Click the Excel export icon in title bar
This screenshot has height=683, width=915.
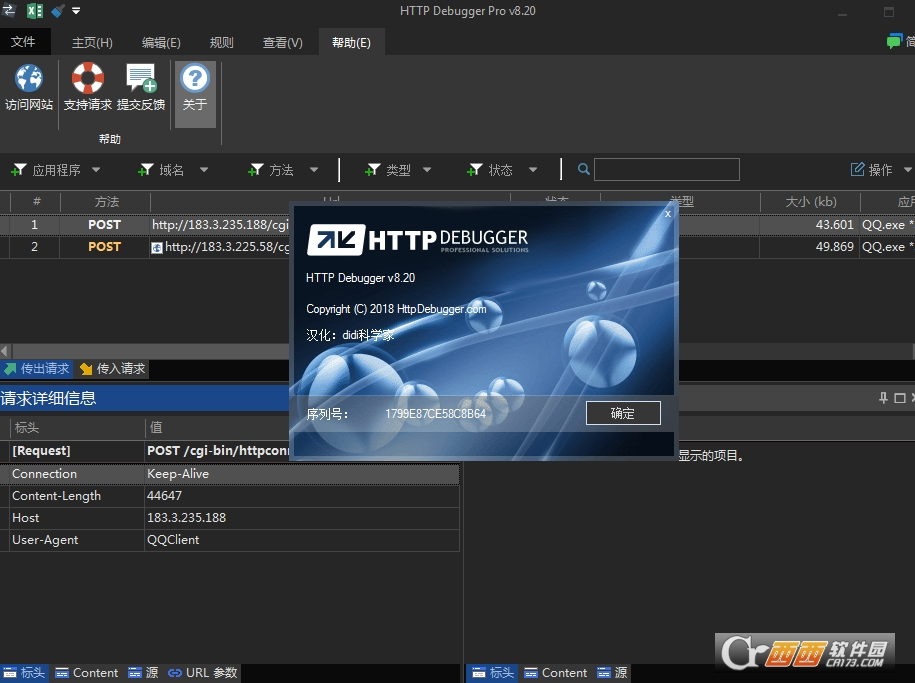(x=35, y=11)
